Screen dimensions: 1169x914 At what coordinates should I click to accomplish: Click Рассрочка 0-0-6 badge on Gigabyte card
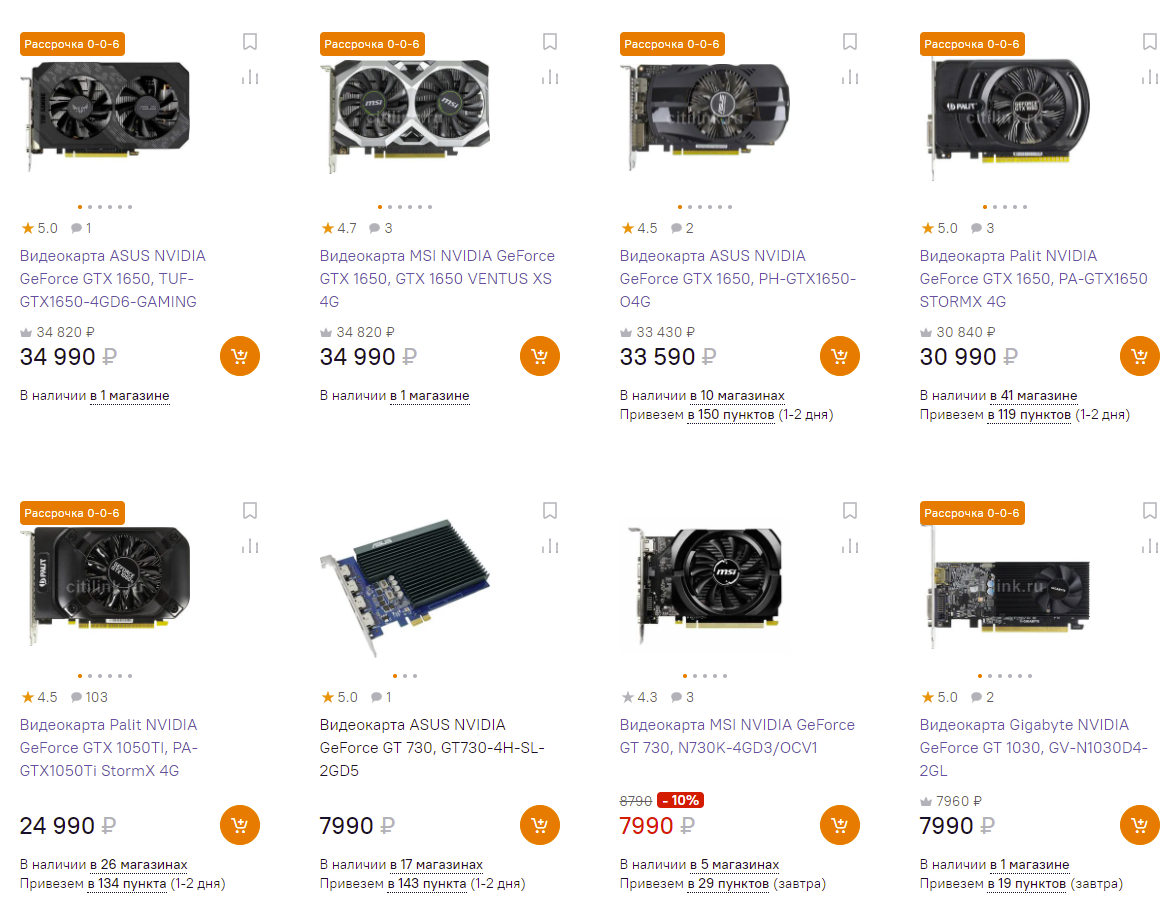972,513
